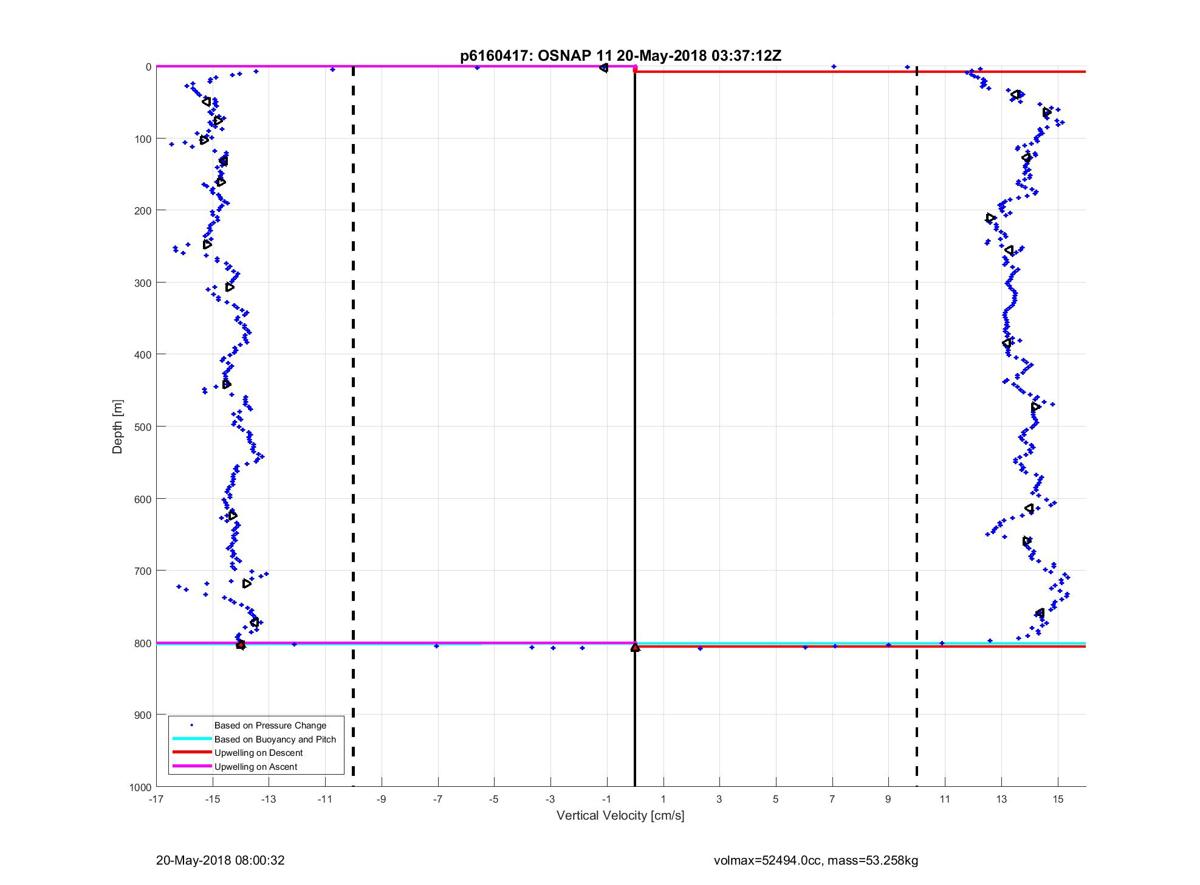Click depth tick label '0'

148,67
